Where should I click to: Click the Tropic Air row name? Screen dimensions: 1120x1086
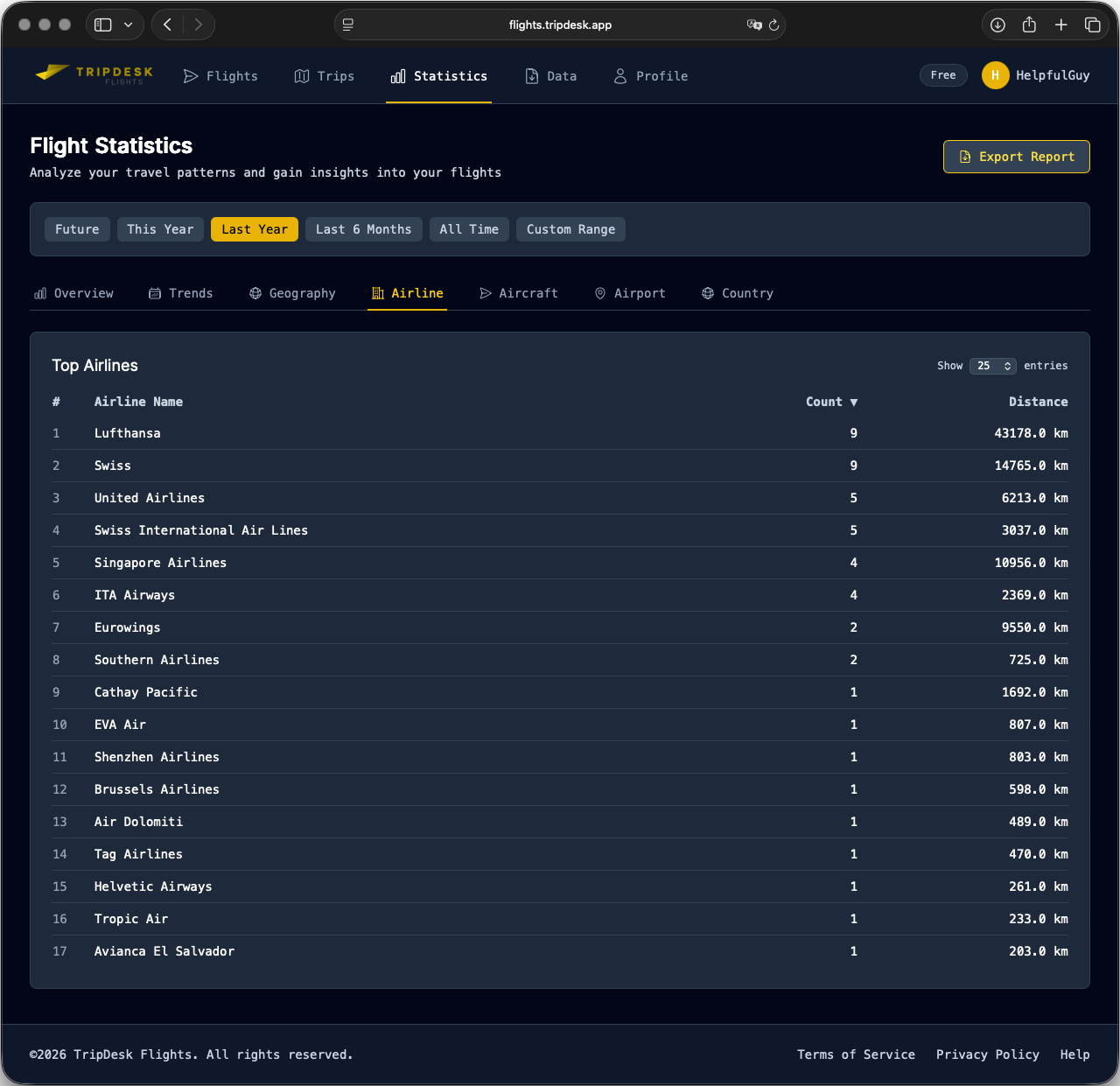[131, 919]
